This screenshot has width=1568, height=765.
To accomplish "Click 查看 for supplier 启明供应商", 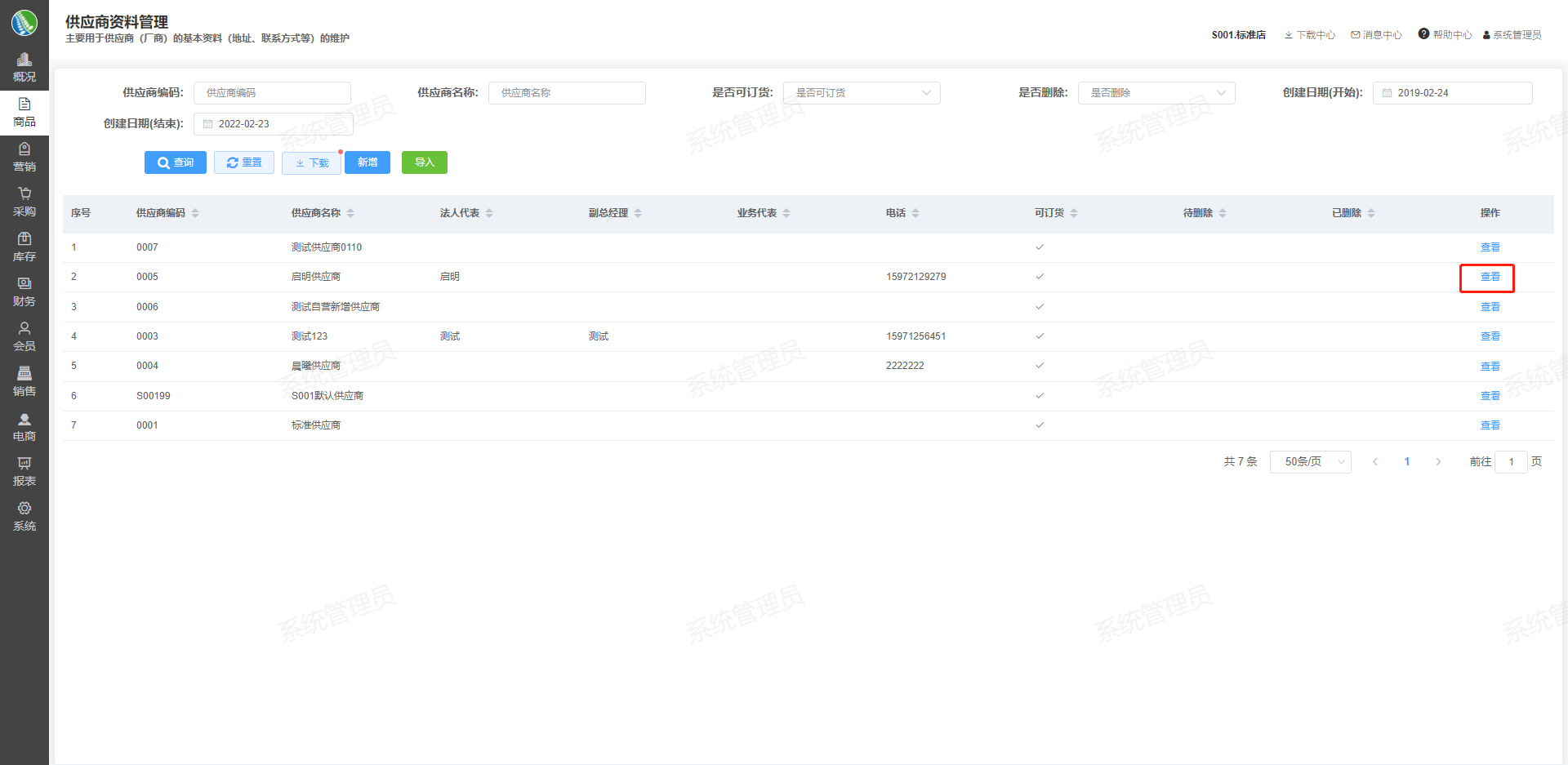I will tap(1490, 277).
